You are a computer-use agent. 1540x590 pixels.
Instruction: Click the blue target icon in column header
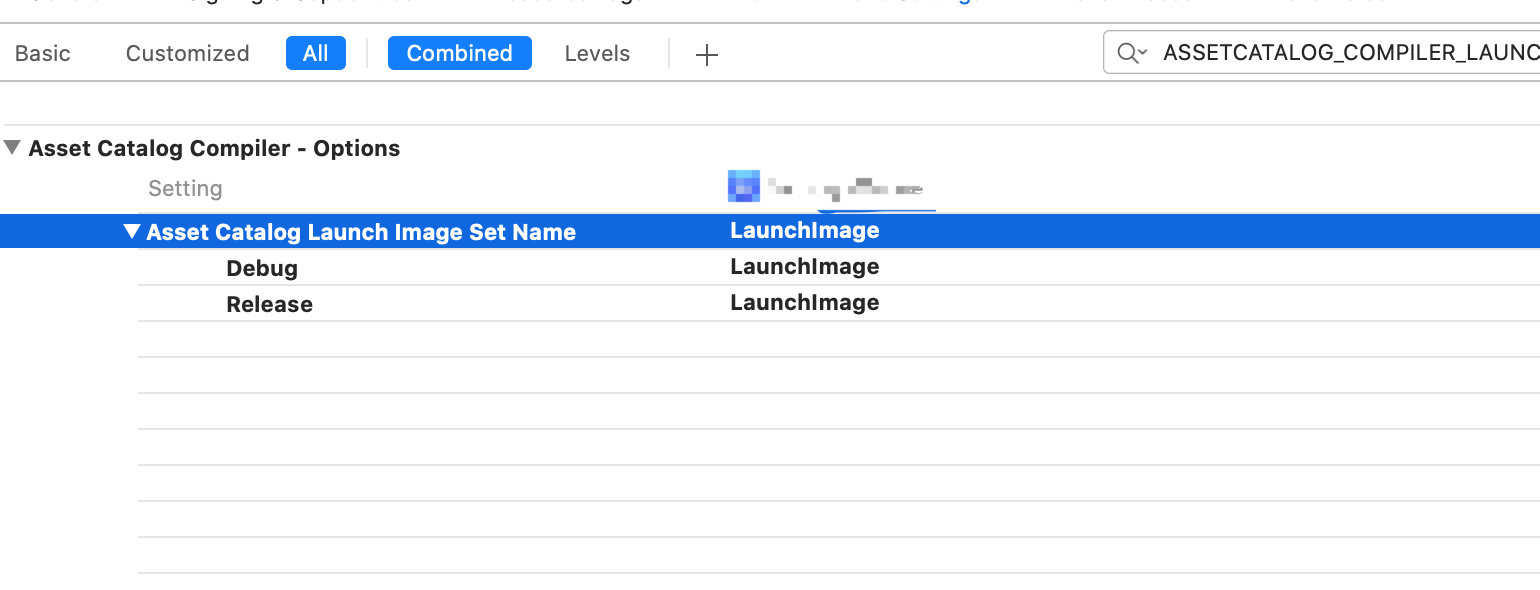pyautogui.click(x=743, y=186)
